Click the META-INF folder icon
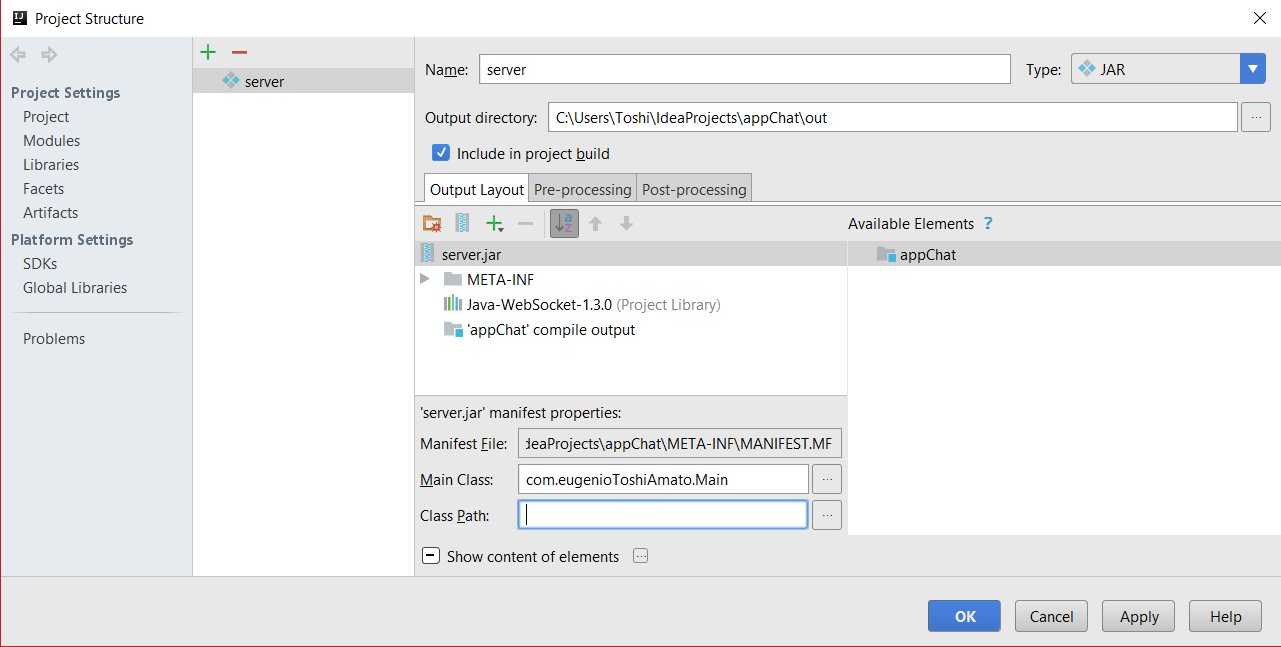 (453, 279)
